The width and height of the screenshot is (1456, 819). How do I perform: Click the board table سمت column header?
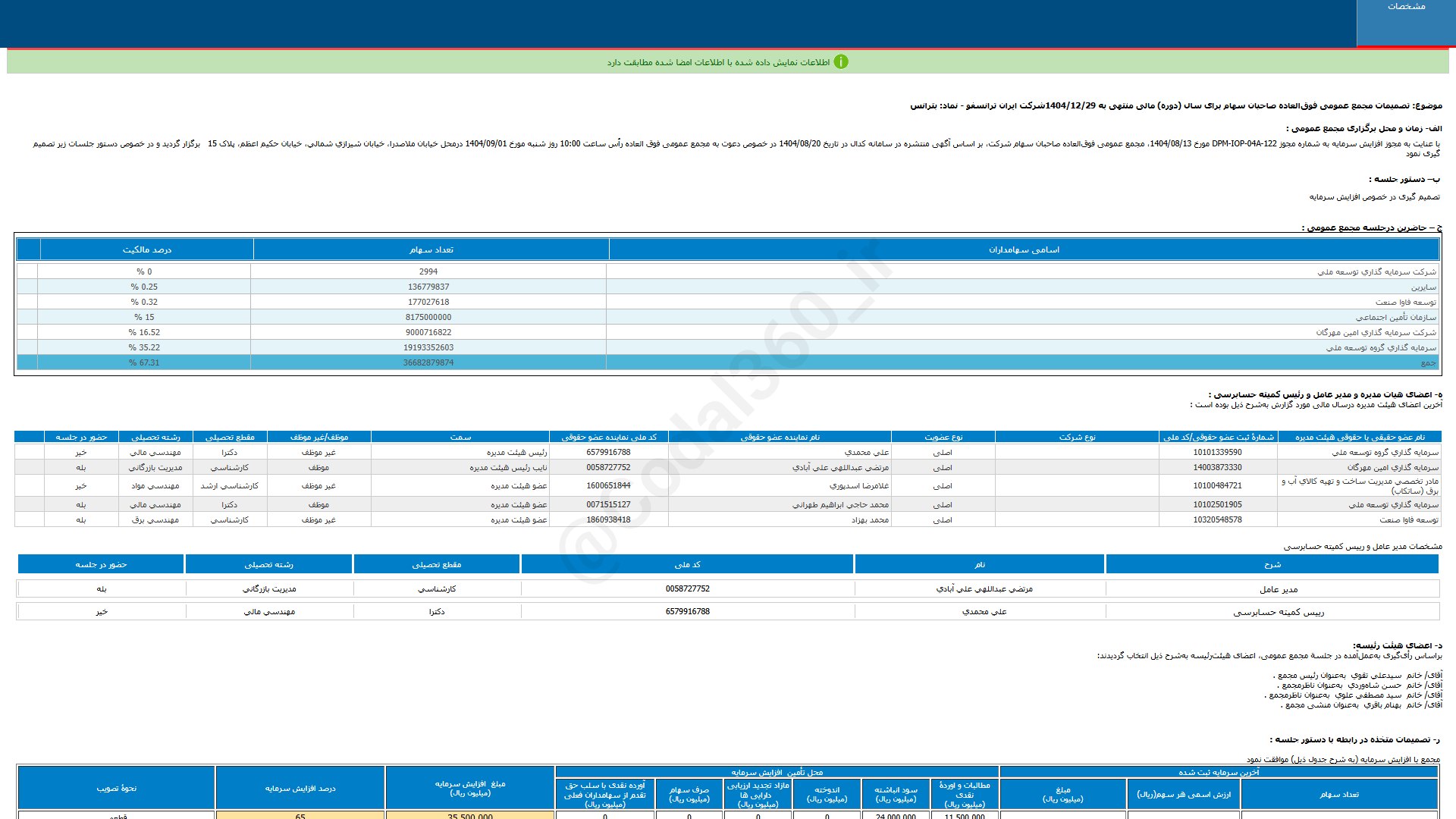click(x=460, y=437)
